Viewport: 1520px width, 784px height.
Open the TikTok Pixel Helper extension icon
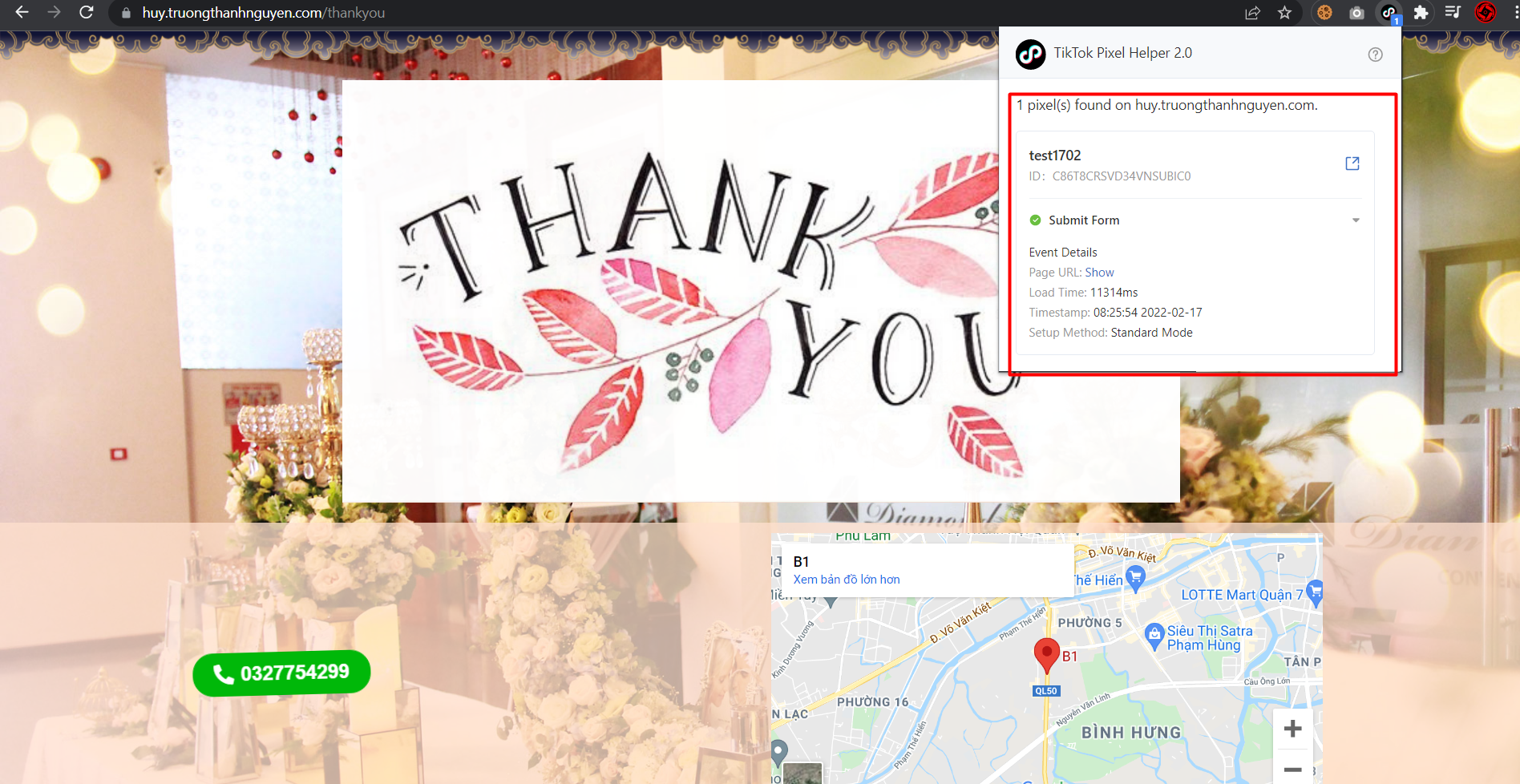[x=1389, y=13]
